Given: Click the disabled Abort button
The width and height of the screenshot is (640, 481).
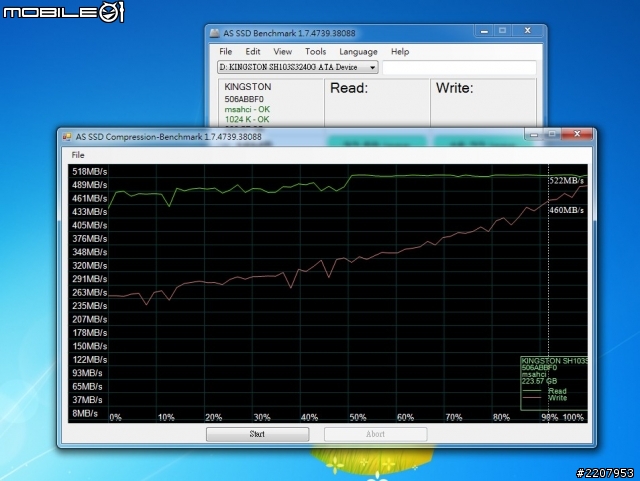Looking at the screenshot, I should (x=376, y=434).
